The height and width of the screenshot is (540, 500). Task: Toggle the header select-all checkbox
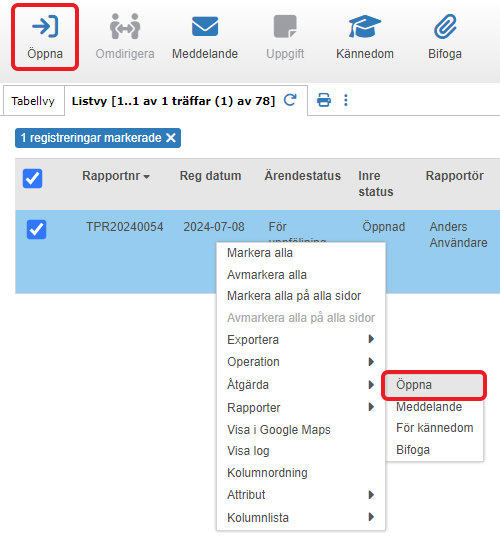32,178
